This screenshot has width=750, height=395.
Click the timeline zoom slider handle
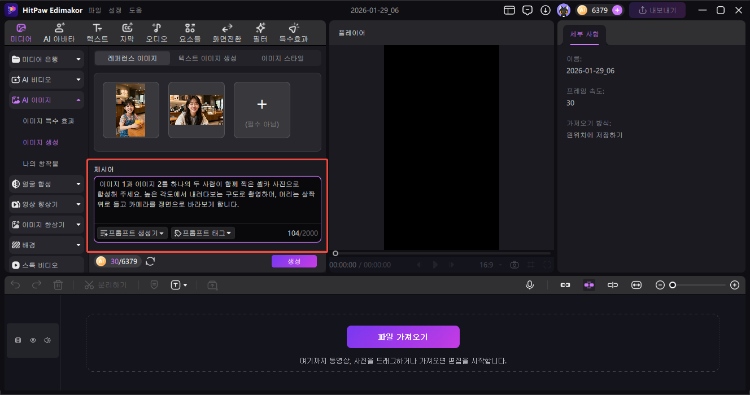(x=673, y=285)
